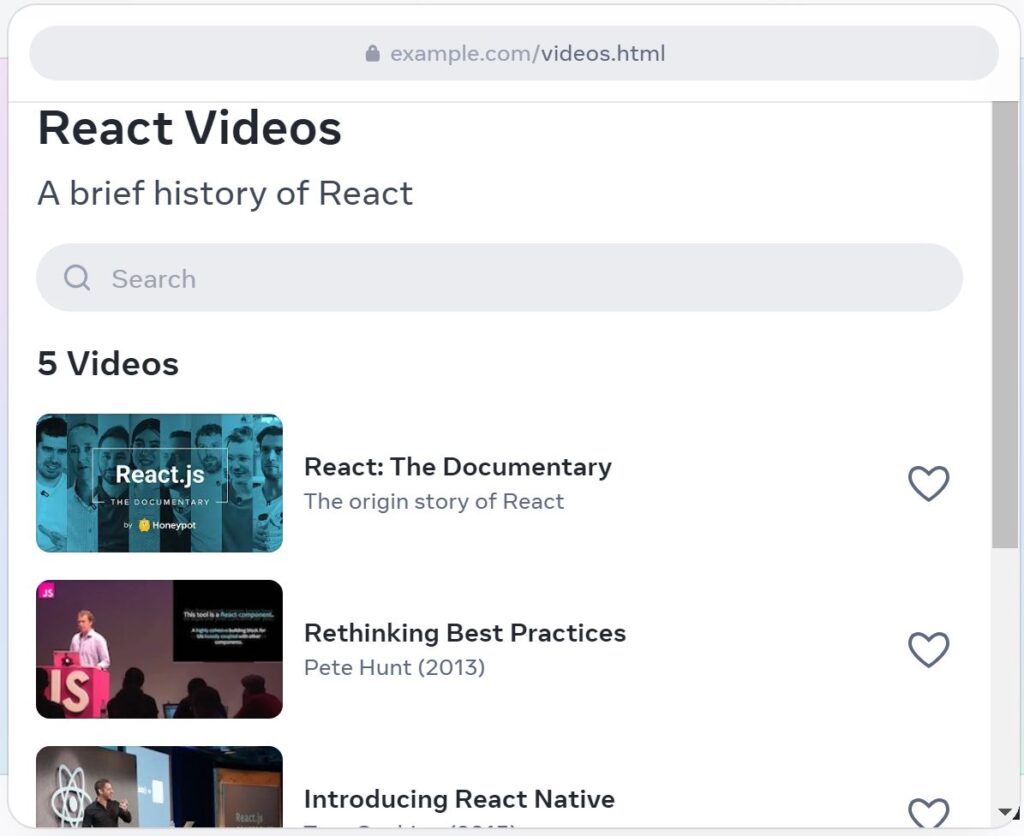Click the example.com/videos.html address bar
This screenshot has width=1024, height=836.
coord(527,54)
